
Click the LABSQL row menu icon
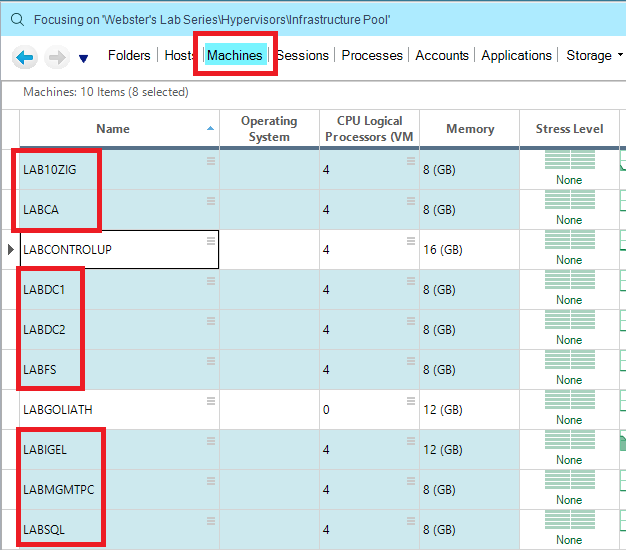[x=211, y=521]
